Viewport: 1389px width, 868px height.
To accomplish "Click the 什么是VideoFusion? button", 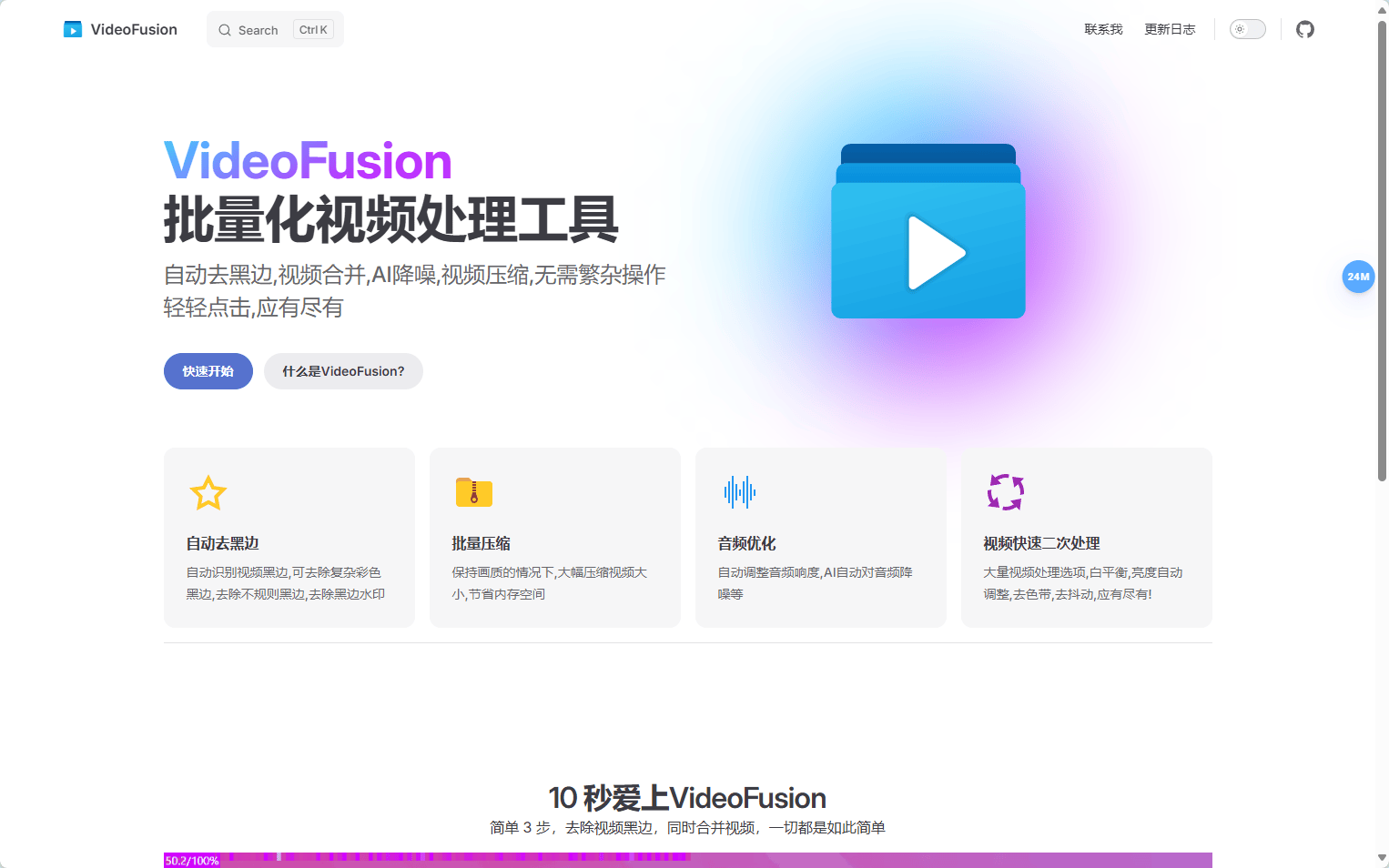I will tap(343, 371).
